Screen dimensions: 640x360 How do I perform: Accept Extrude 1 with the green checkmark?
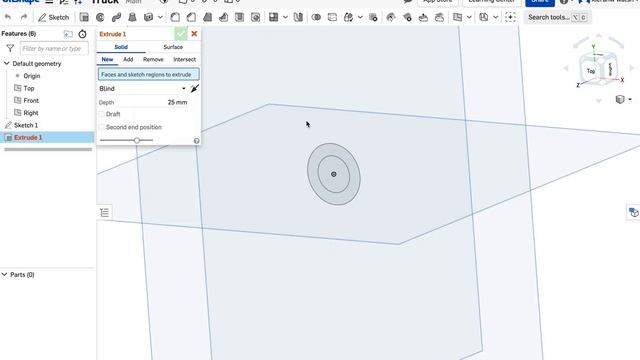(181, 34)
